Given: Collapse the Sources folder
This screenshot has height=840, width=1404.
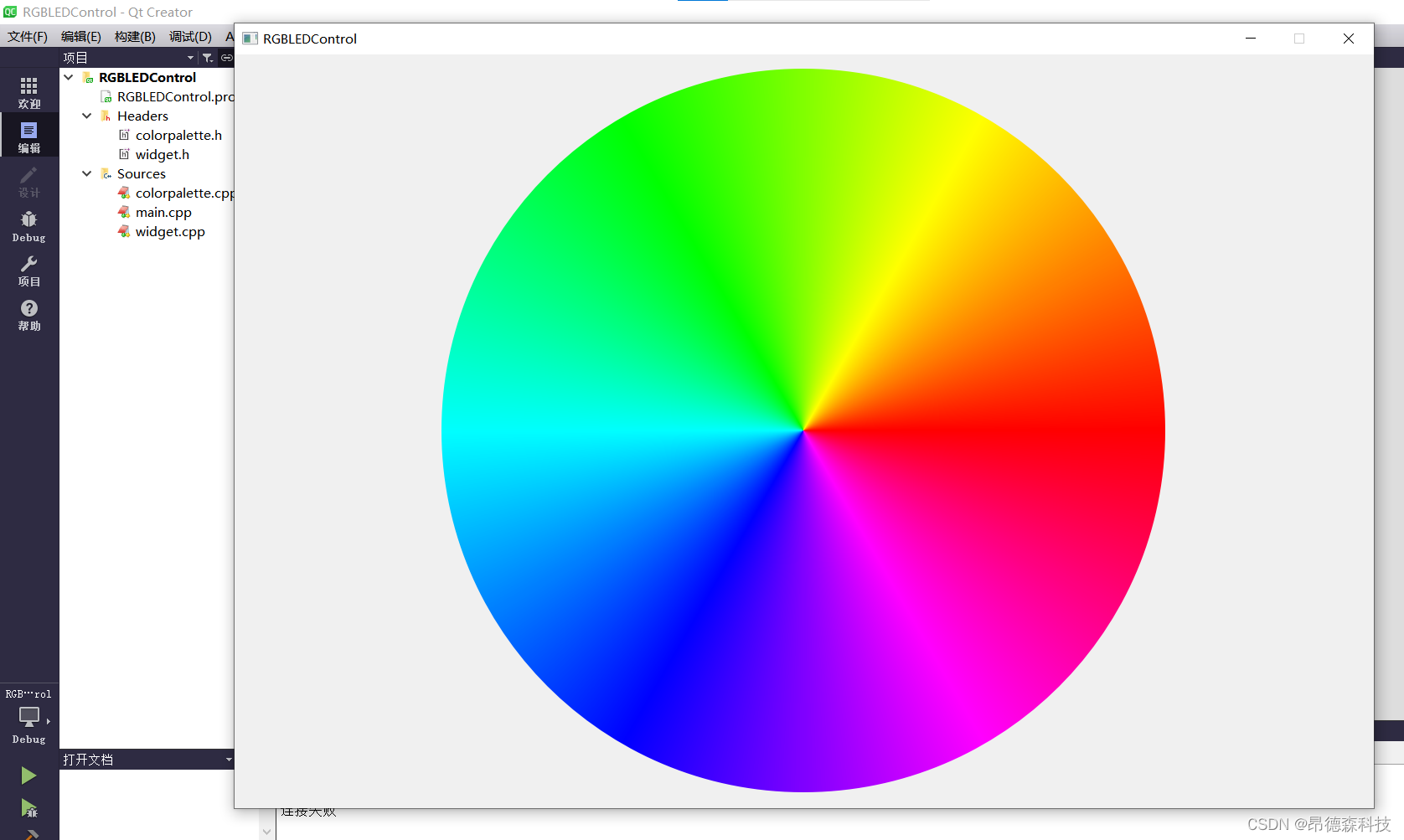Looking at the screenshot, I should pos(87,173).
